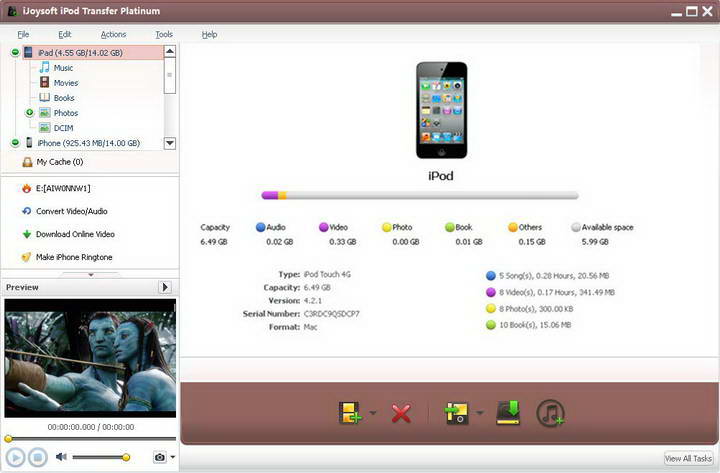Click the 5 Song(s) summary line
This screenshot has width=720, height=473.
click(x=547, y=276)
